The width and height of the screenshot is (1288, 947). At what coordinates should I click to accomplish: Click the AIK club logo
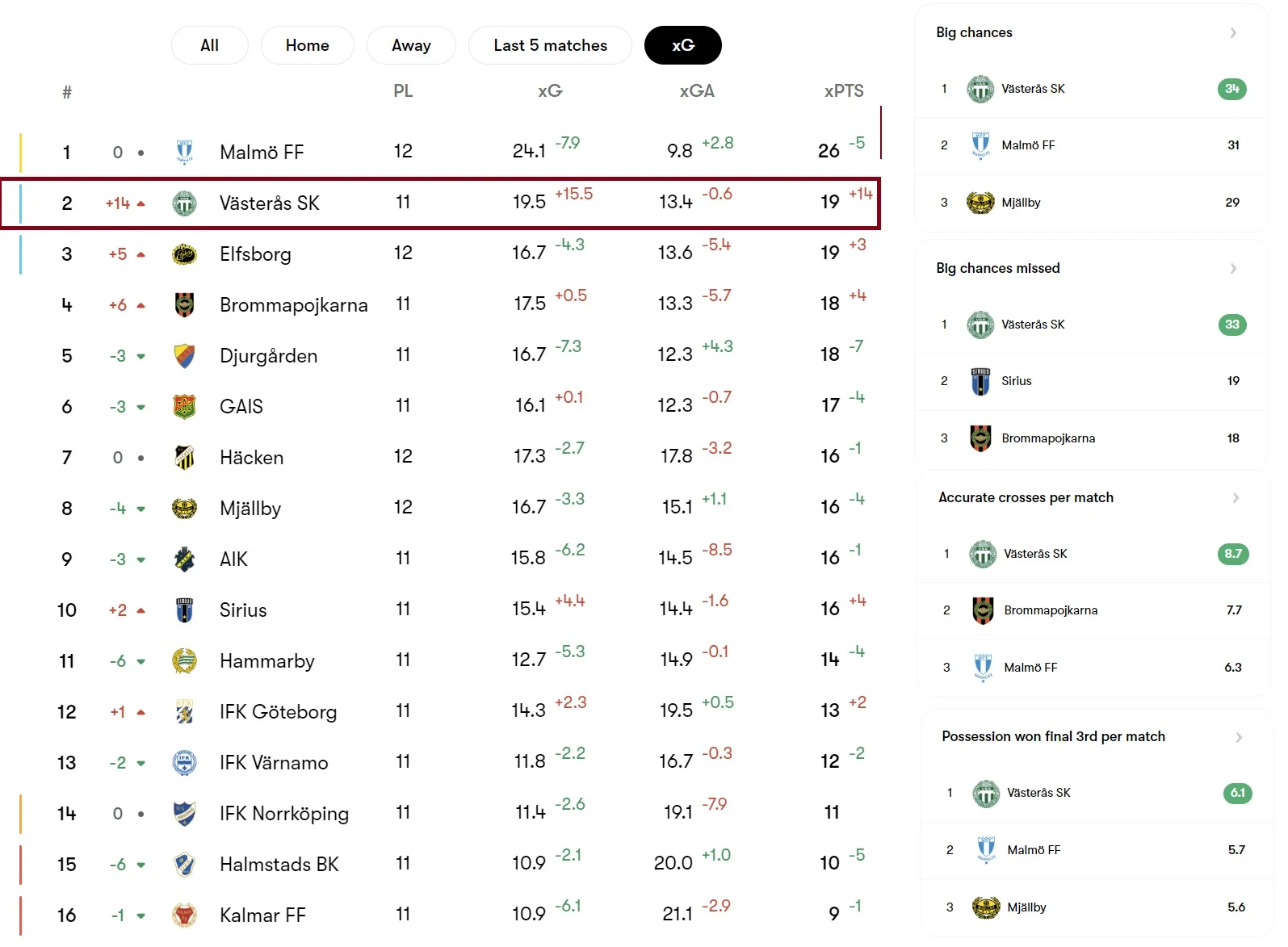click(x=184, y=559)
